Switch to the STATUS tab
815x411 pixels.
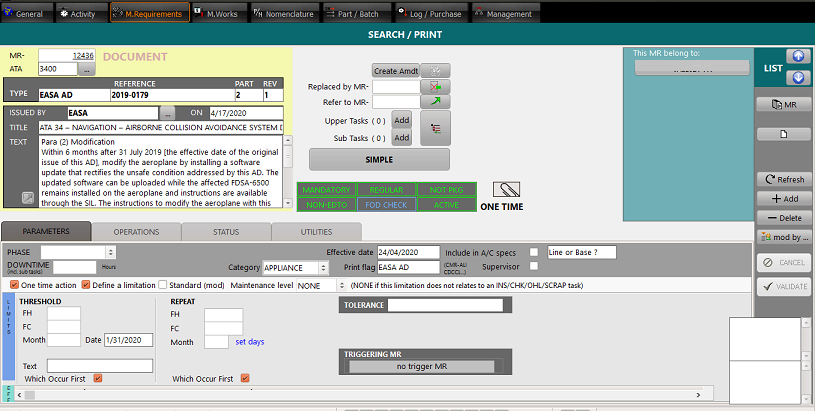pos(226,232)
